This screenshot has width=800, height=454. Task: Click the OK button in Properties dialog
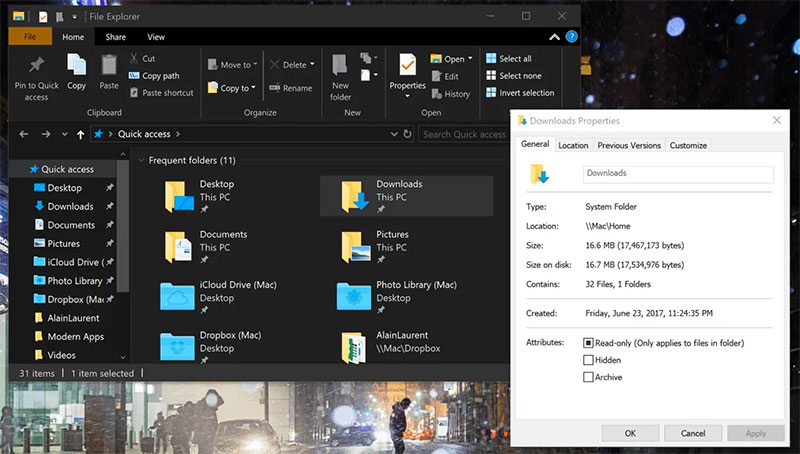click(630, 433)
